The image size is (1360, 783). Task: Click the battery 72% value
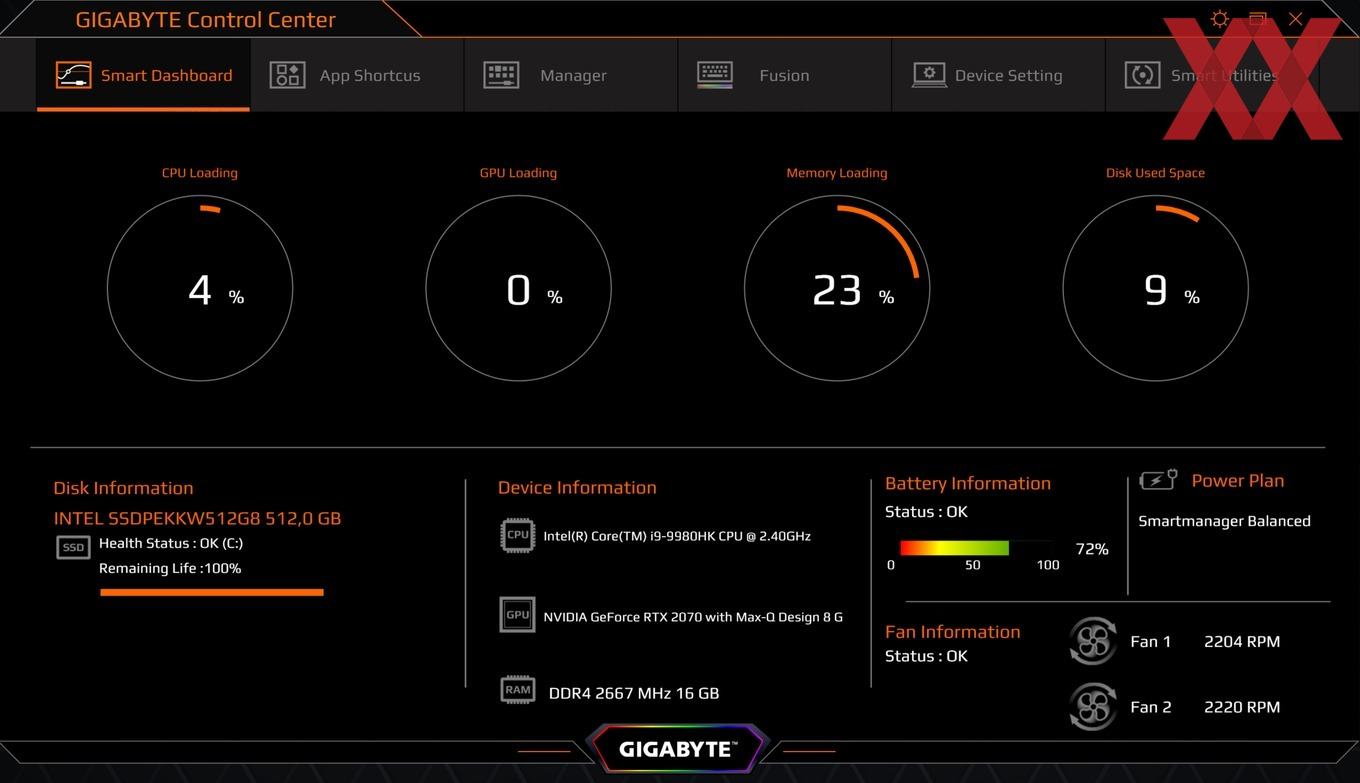click(x=1092, y=549)
